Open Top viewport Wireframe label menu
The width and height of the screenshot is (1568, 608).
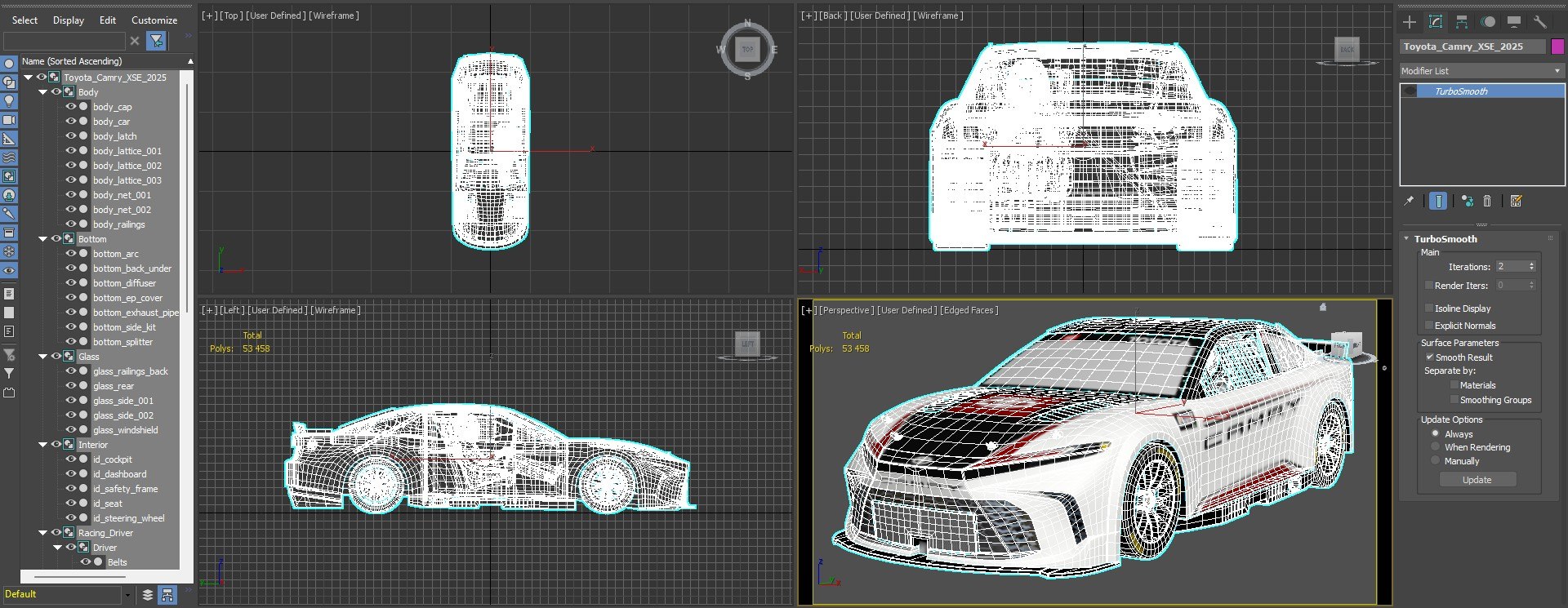(334, 16)
